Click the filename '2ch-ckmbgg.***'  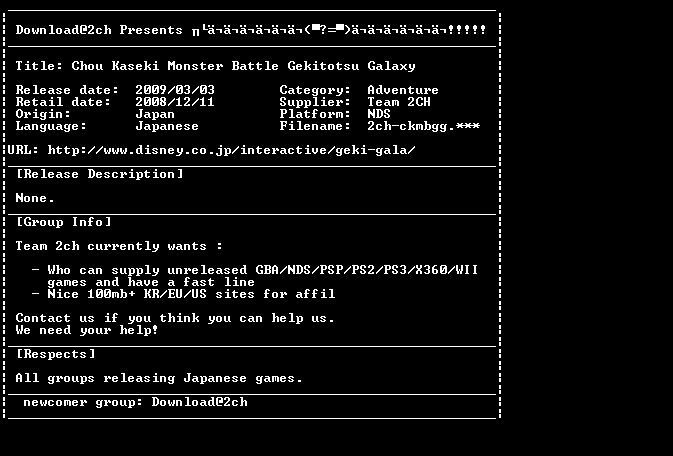424,126
